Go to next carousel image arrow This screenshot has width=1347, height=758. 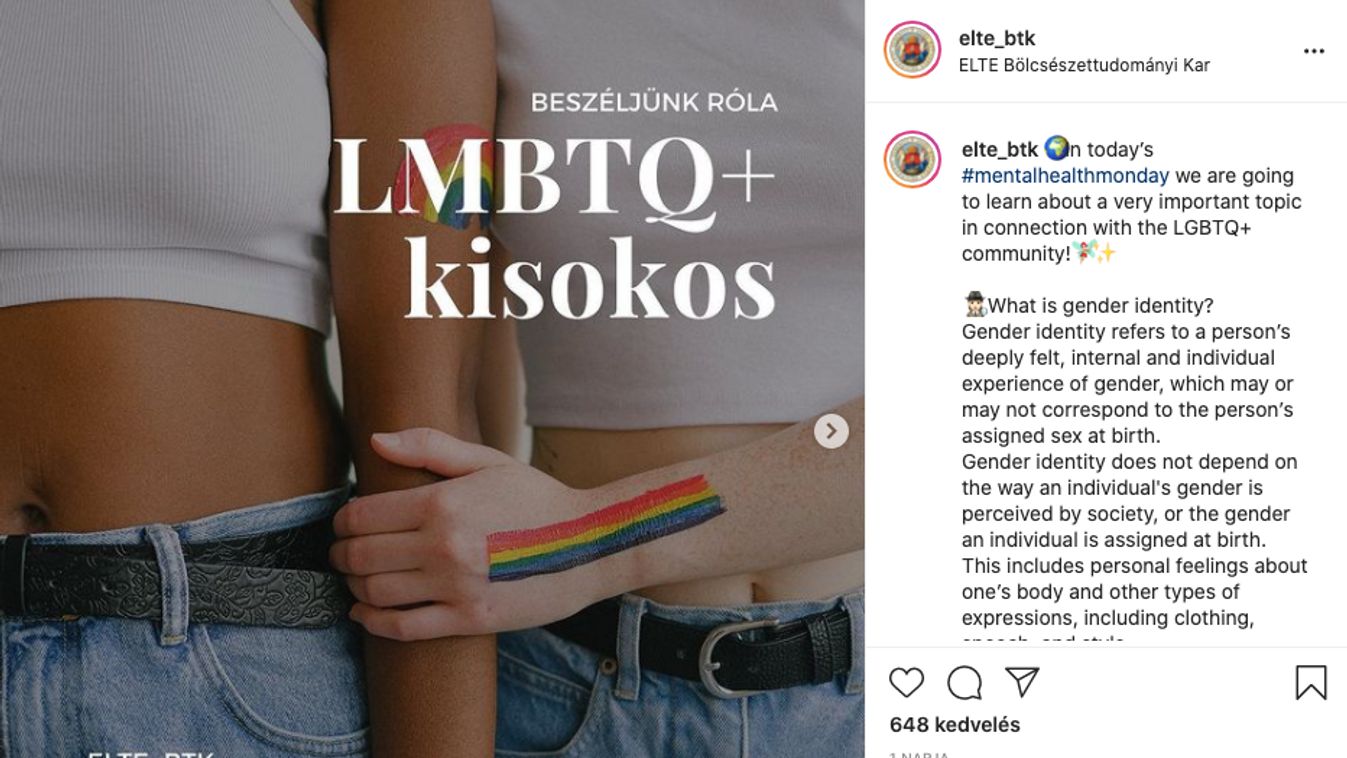pos(831,431)
